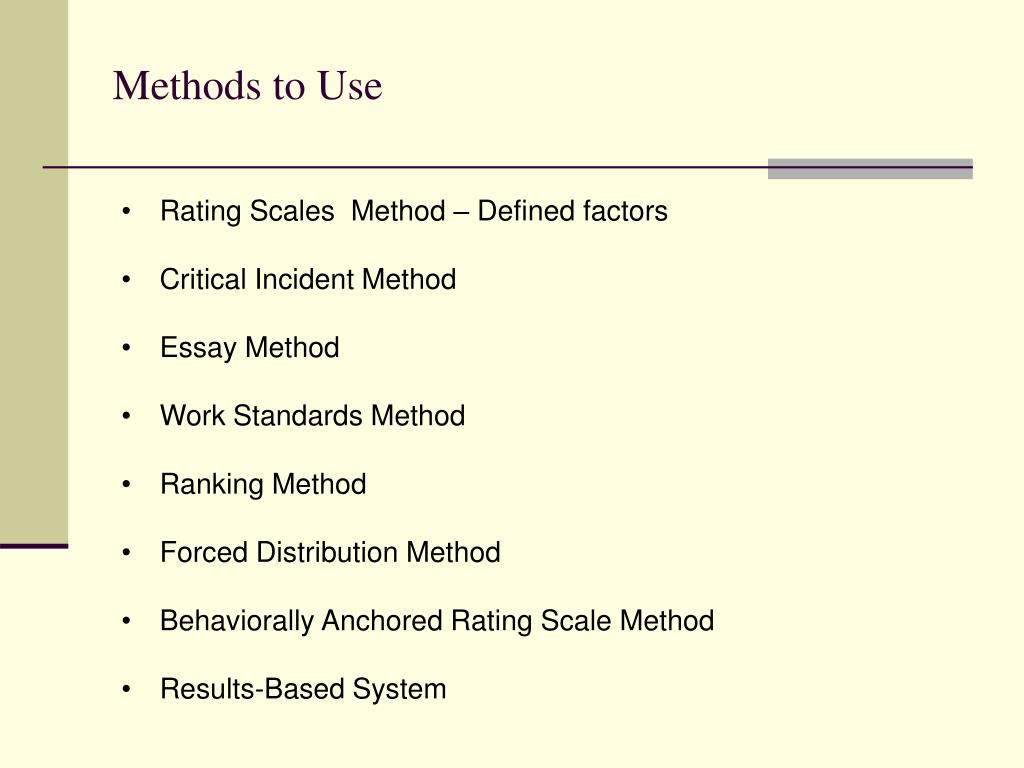This screenshot has height=768, width=1024.
Task: Click the bullet marker beside Work Standards Method
Action: point(127,417)
